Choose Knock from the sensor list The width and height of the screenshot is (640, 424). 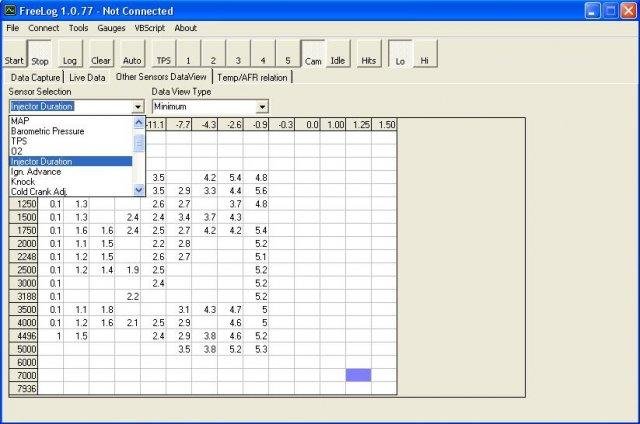71,182
